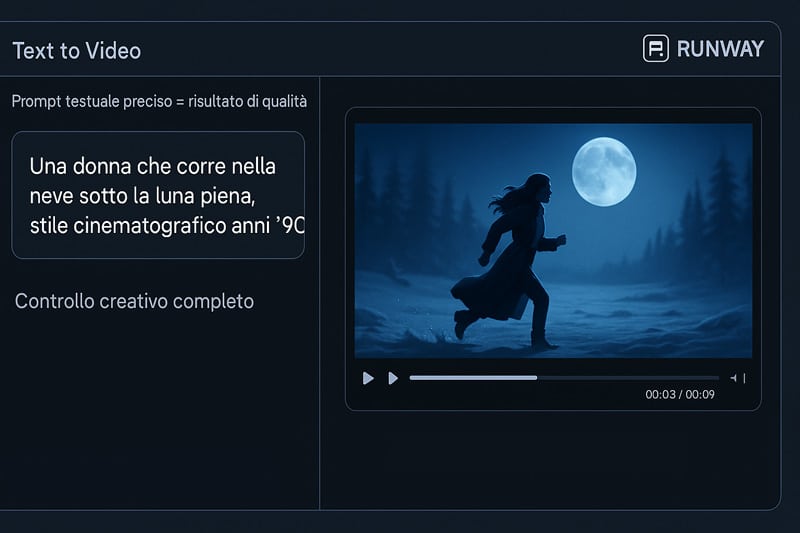Click the current playhead position at 00:03
Image resolution: width=800 pixels, height=533 pixels.
click(537, 378)
